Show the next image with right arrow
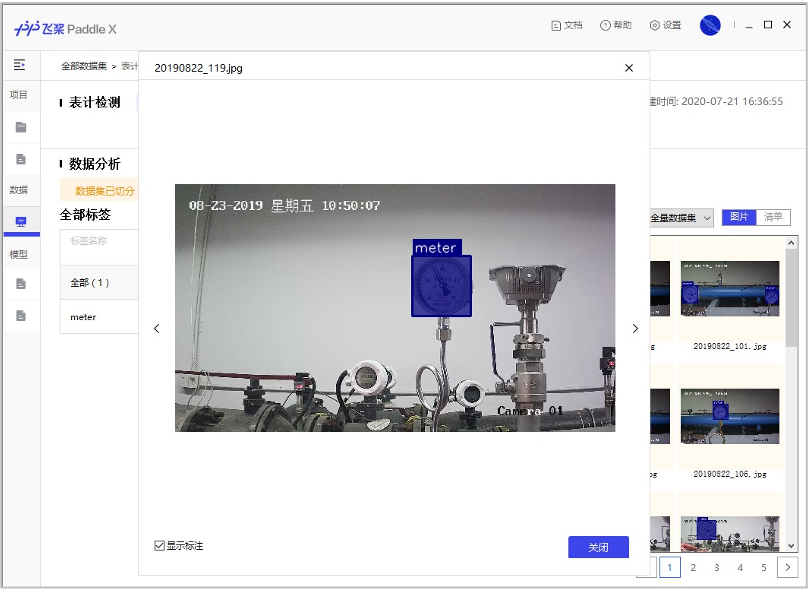Viewport: 808px width, 589px height. click(x=634, y=328)
